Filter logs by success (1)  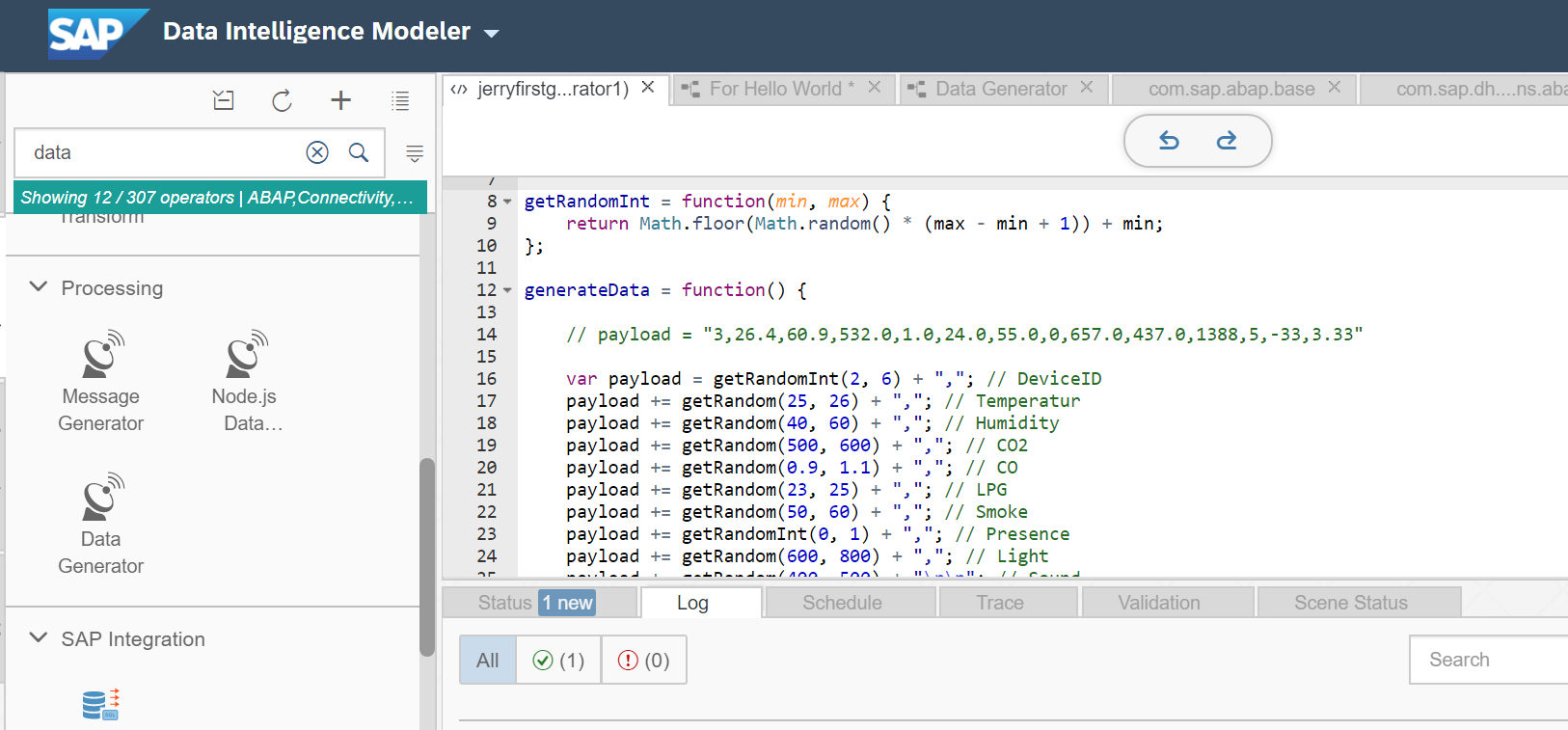558,660
